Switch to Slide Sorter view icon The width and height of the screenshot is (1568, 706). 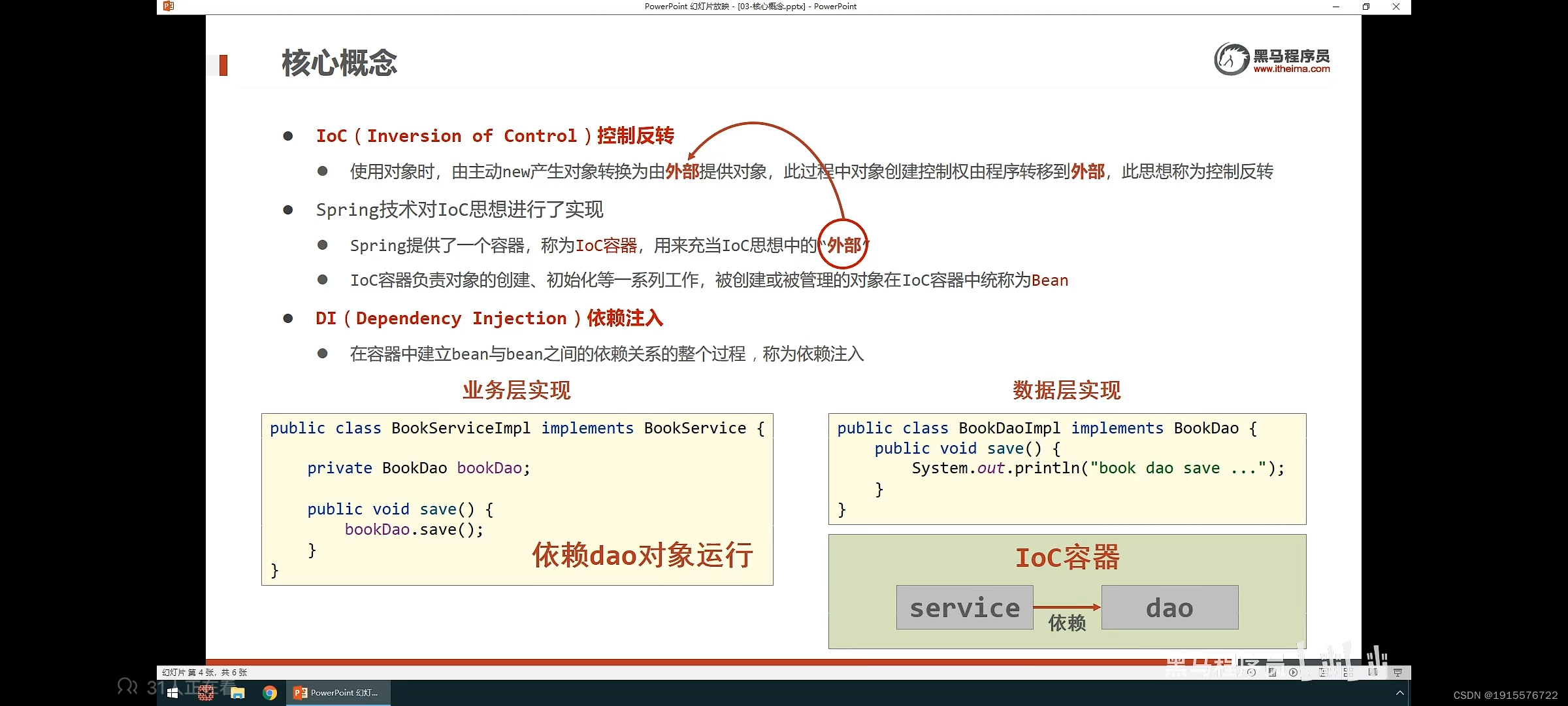click(1348, 672)
